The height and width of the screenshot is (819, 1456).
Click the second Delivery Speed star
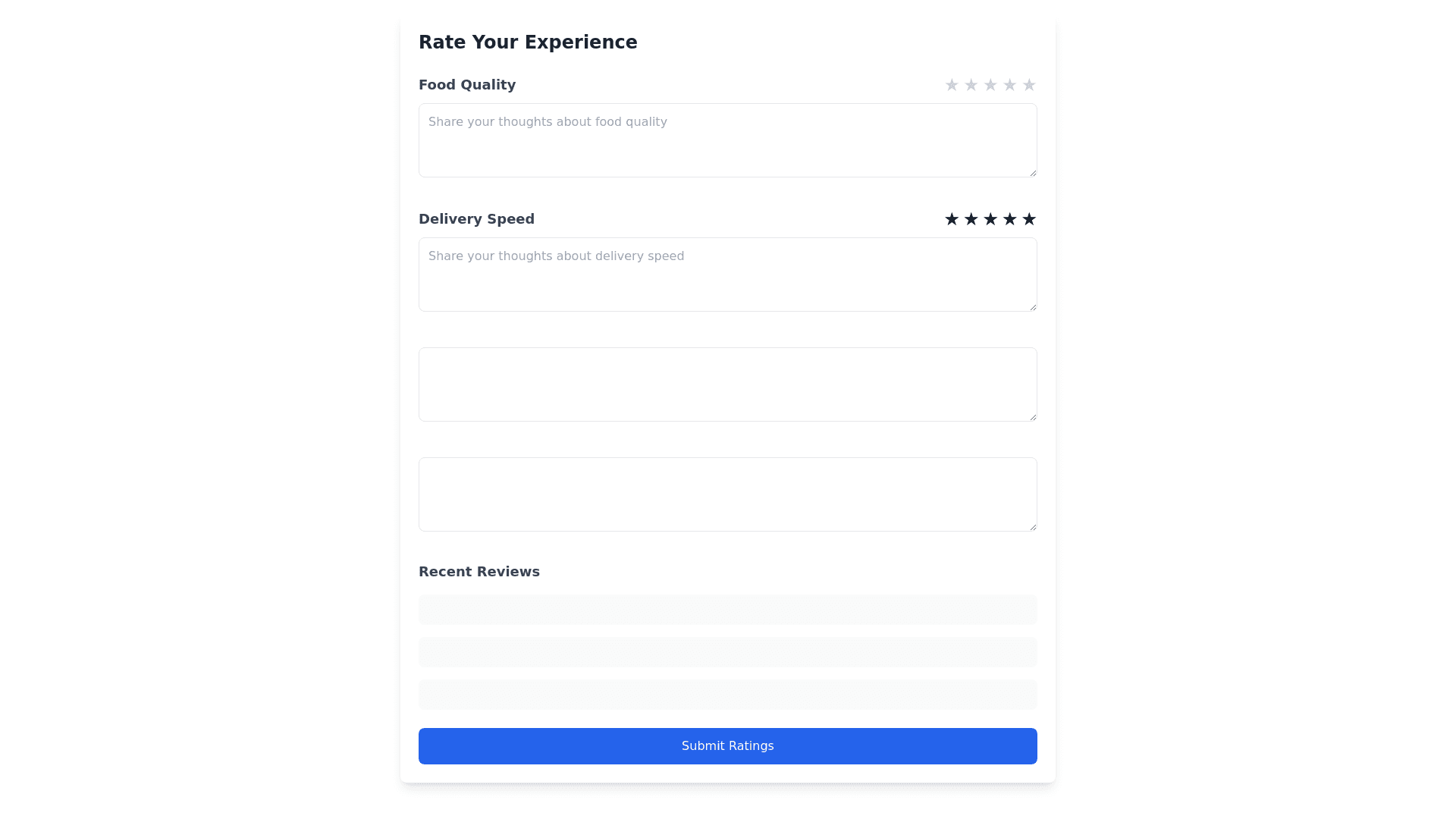click(x=971, y=219)
